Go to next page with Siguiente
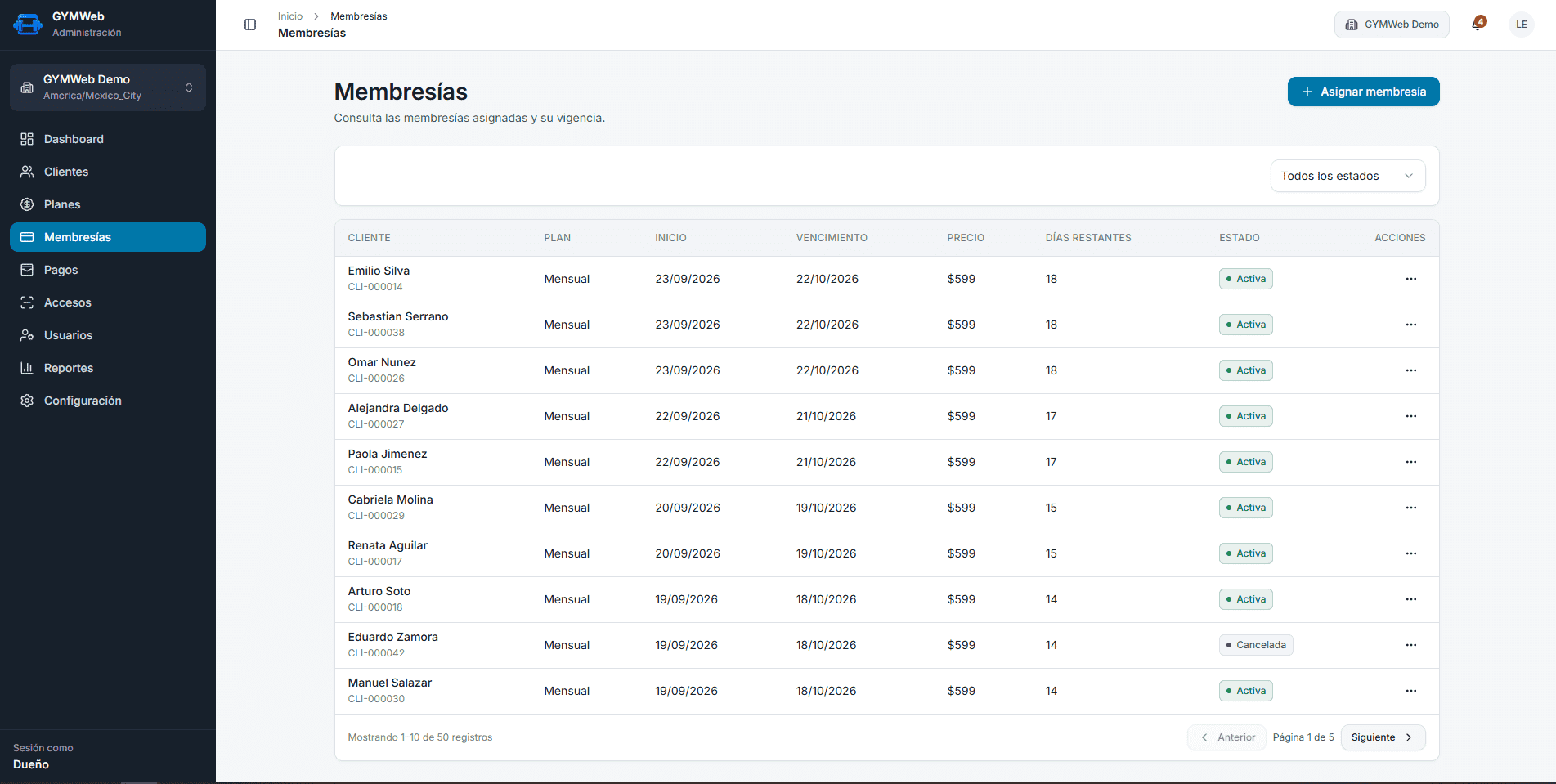This screenshot has height=784, width=1556. [x=1383, y=737]
